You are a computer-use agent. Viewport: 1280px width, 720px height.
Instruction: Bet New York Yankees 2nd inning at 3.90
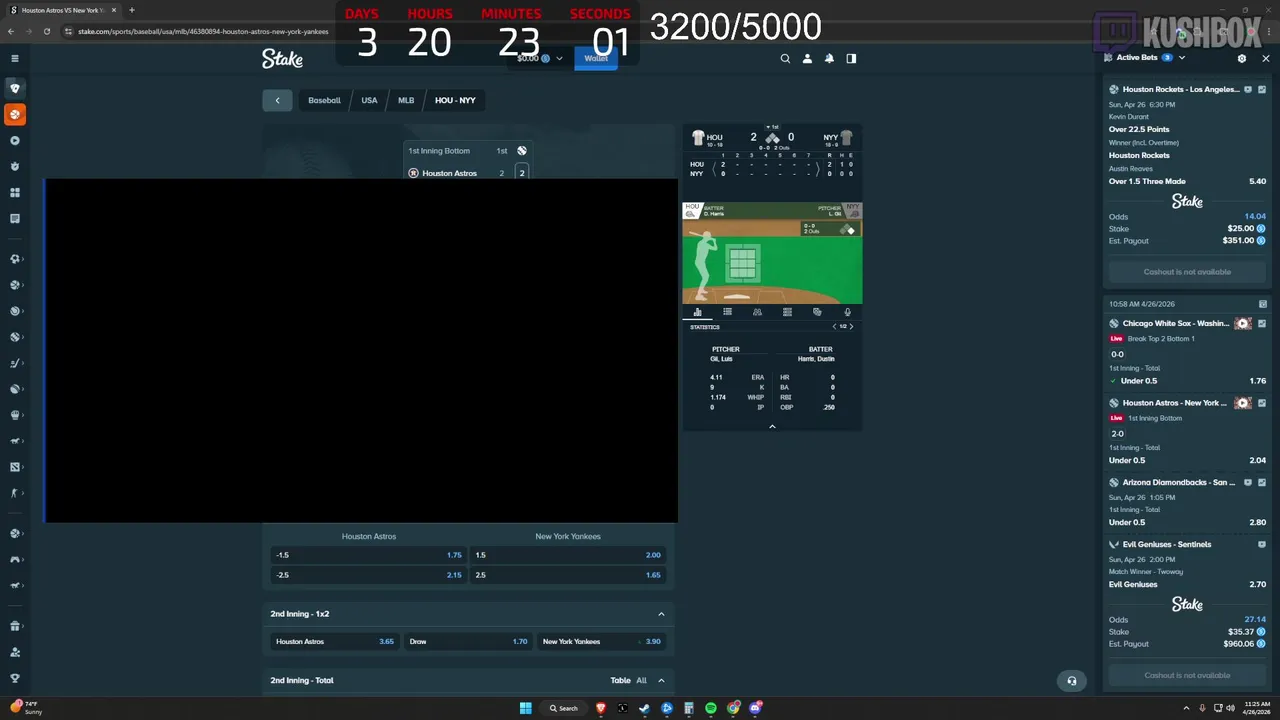[601, 641]
